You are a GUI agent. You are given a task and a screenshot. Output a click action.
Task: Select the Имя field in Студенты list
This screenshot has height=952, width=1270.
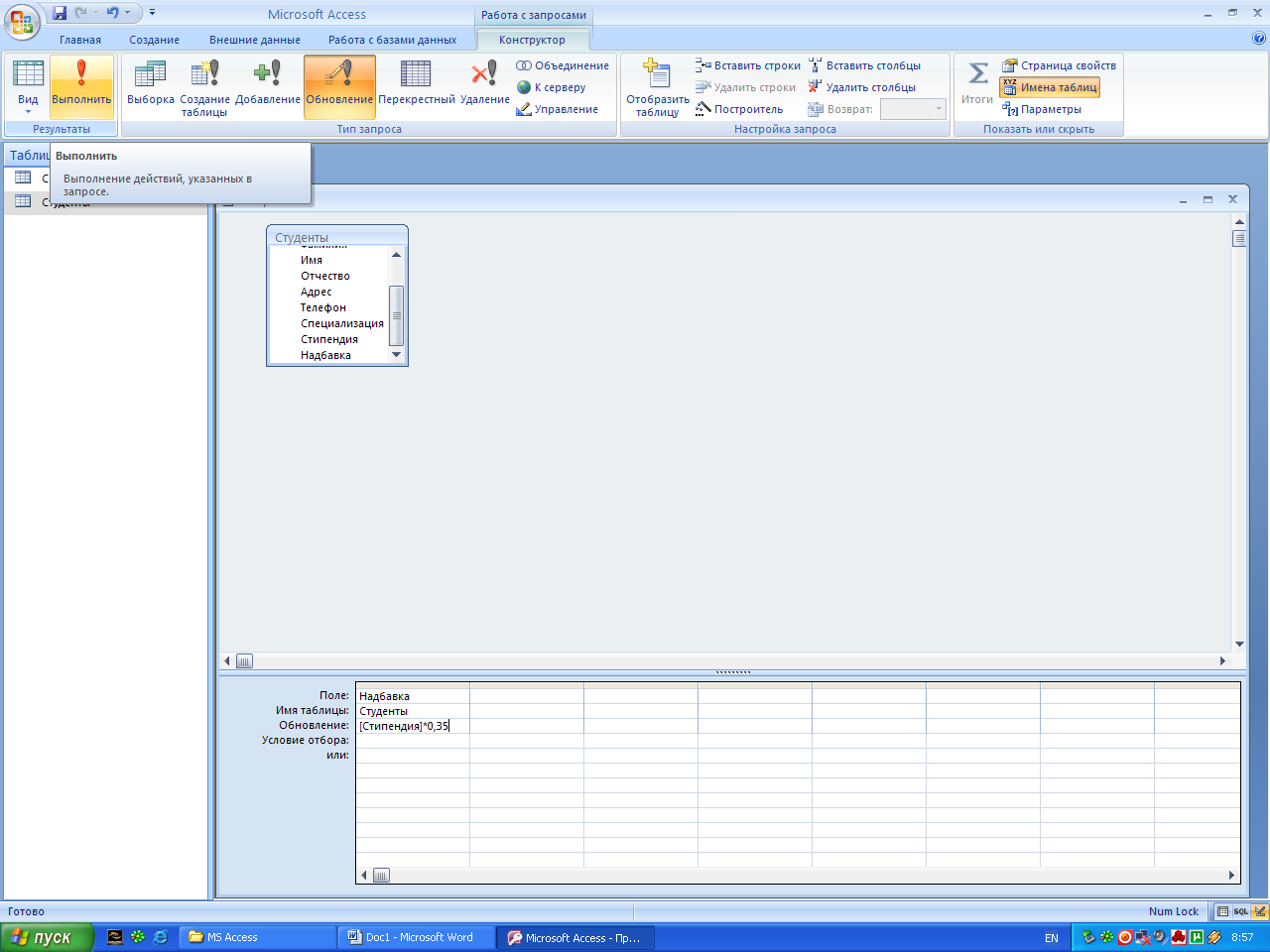point(312,260)
